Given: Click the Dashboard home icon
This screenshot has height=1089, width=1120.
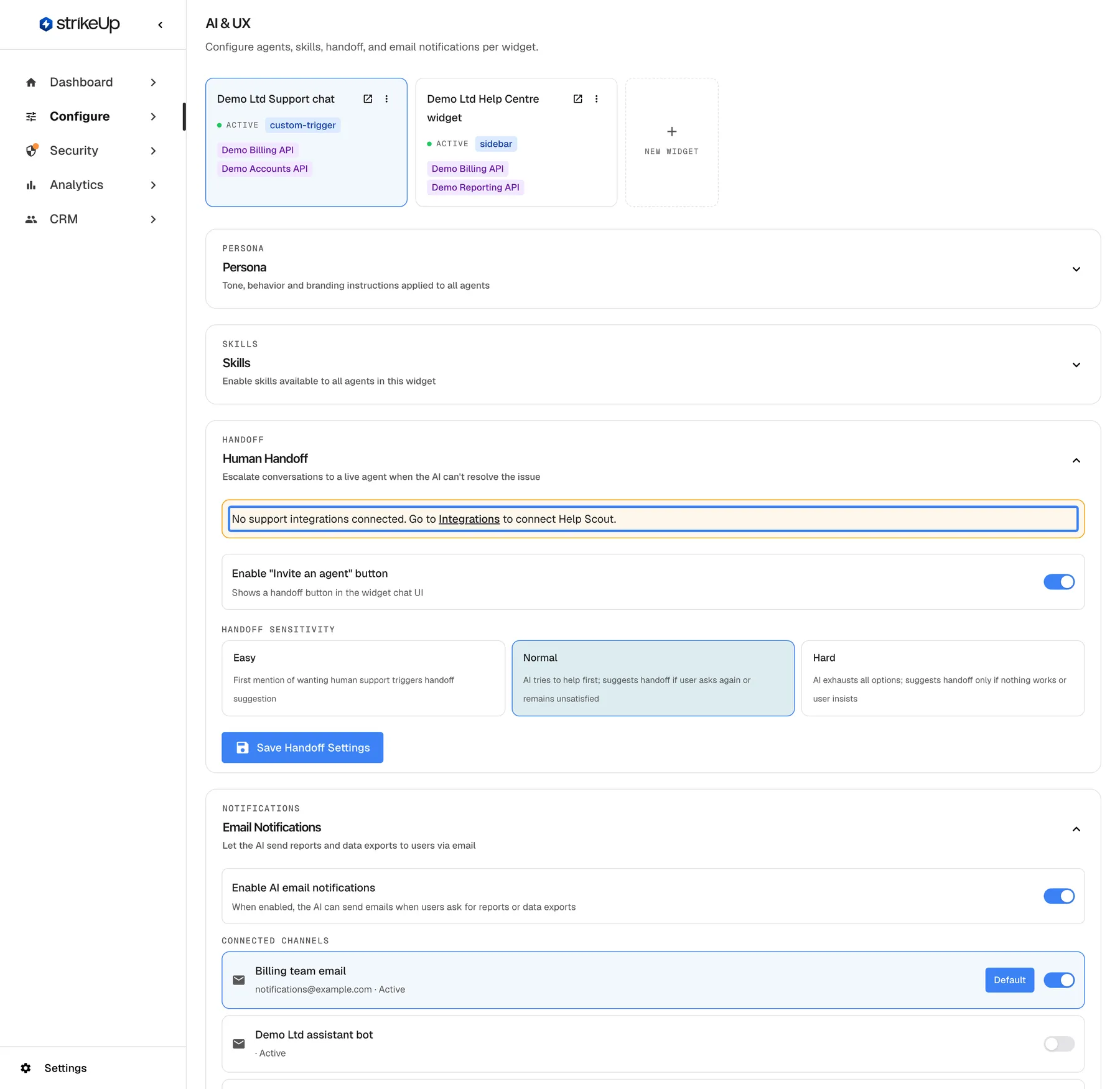Looking at the screenshot, I should 31,82.
